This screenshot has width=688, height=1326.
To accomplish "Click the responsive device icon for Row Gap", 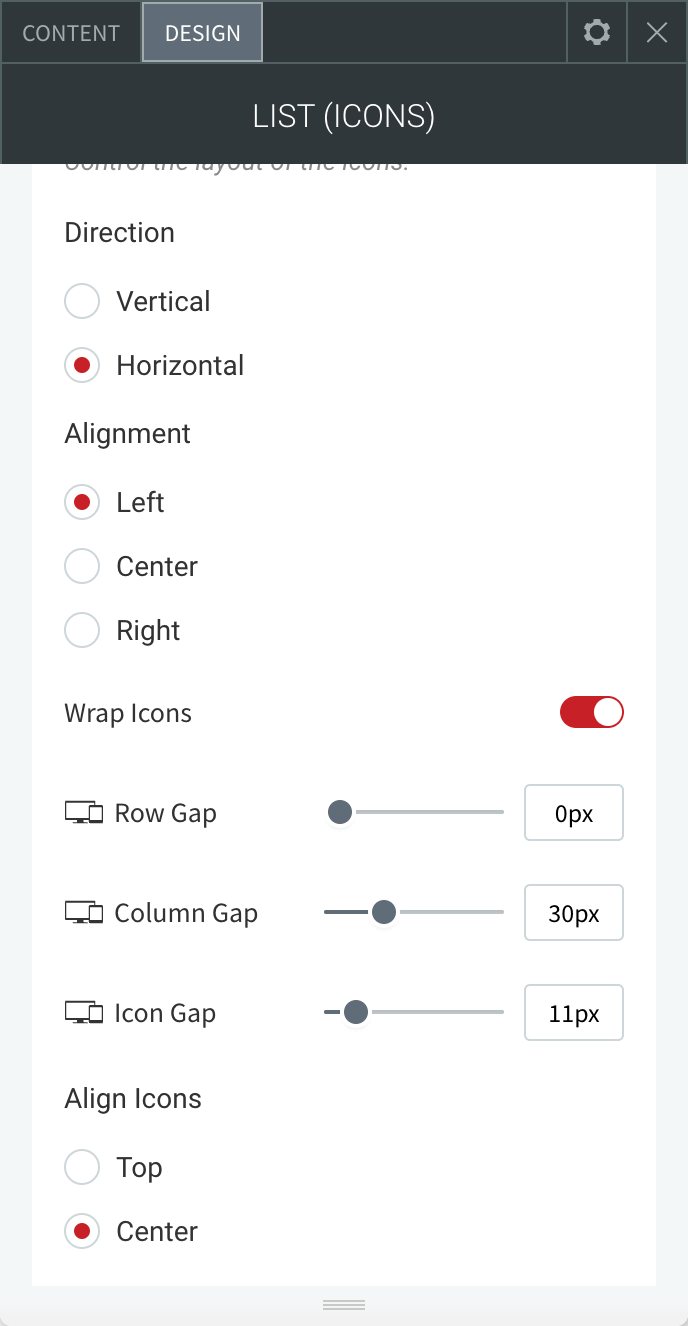I will coord(84,813).
